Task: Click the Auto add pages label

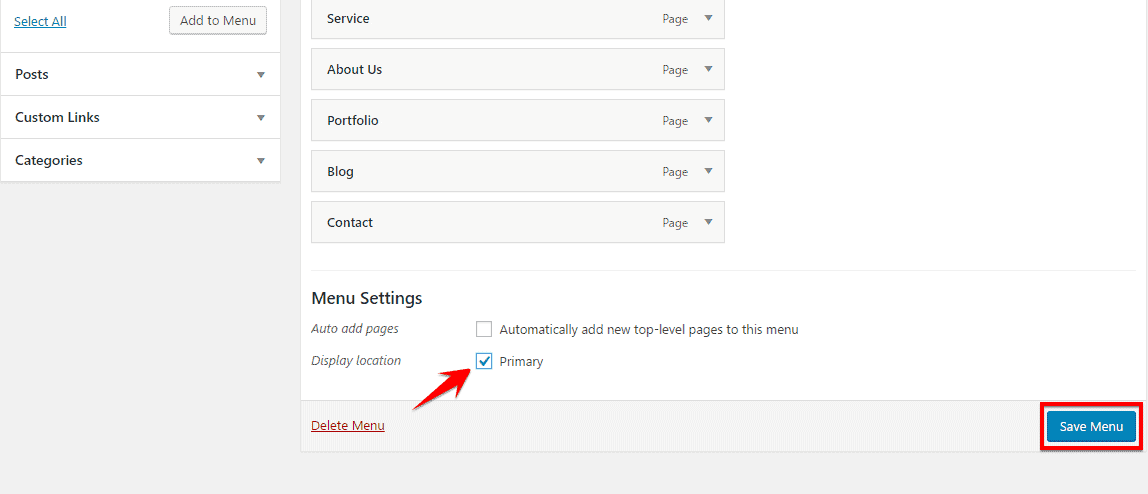Action: pyautogui.click(x=355, y=329)
